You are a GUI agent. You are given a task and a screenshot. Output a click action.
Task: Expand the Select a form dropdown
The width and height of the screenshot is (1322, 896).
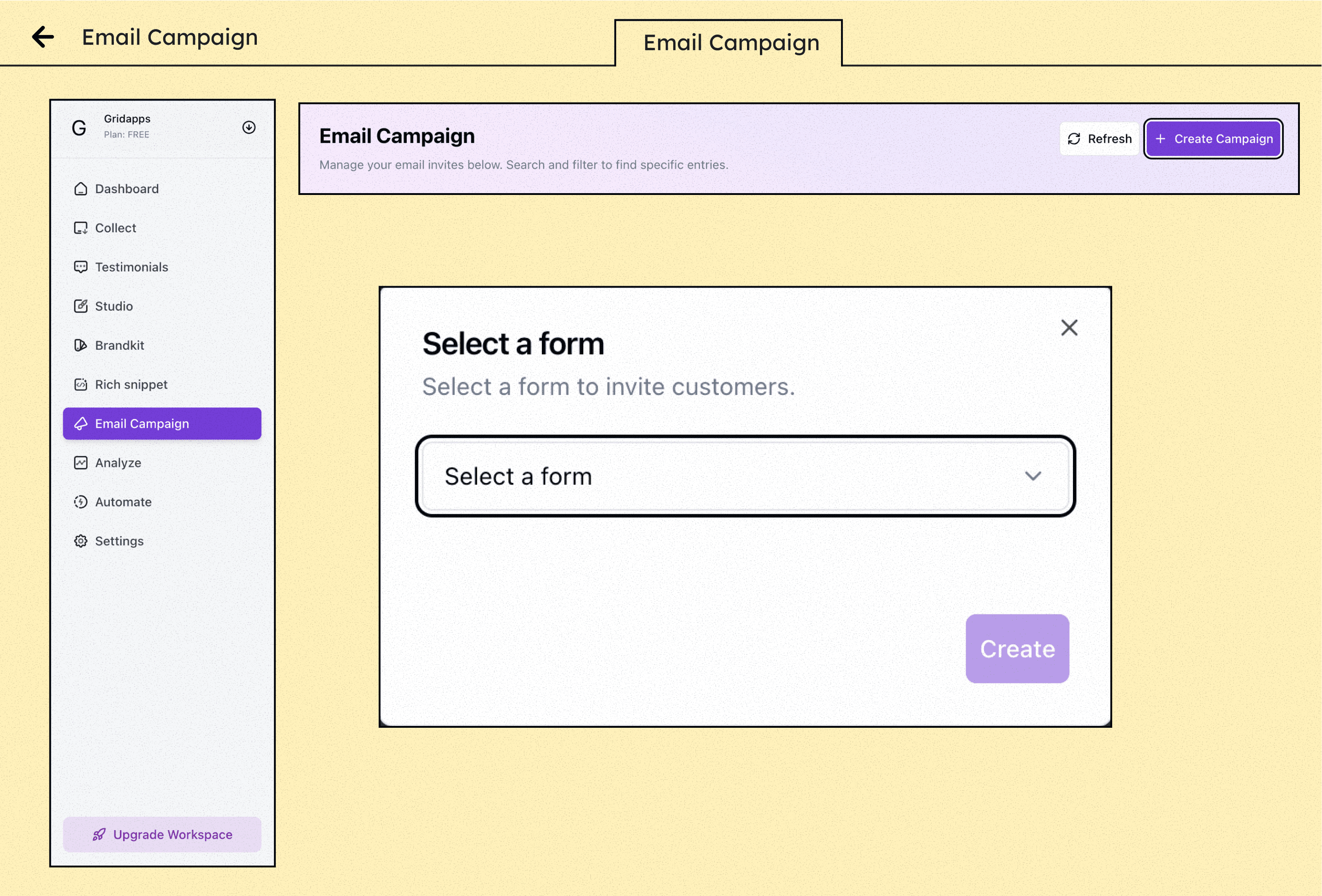click(744, 477)
